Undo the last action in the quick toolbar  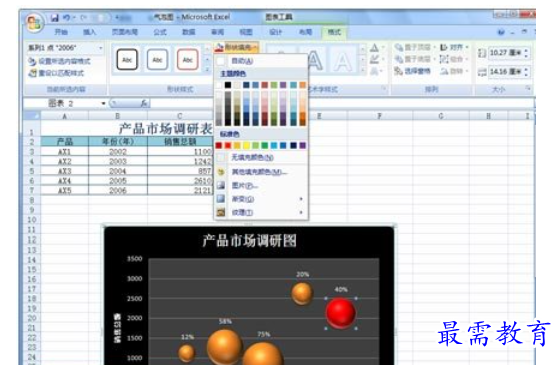[67, 17]
